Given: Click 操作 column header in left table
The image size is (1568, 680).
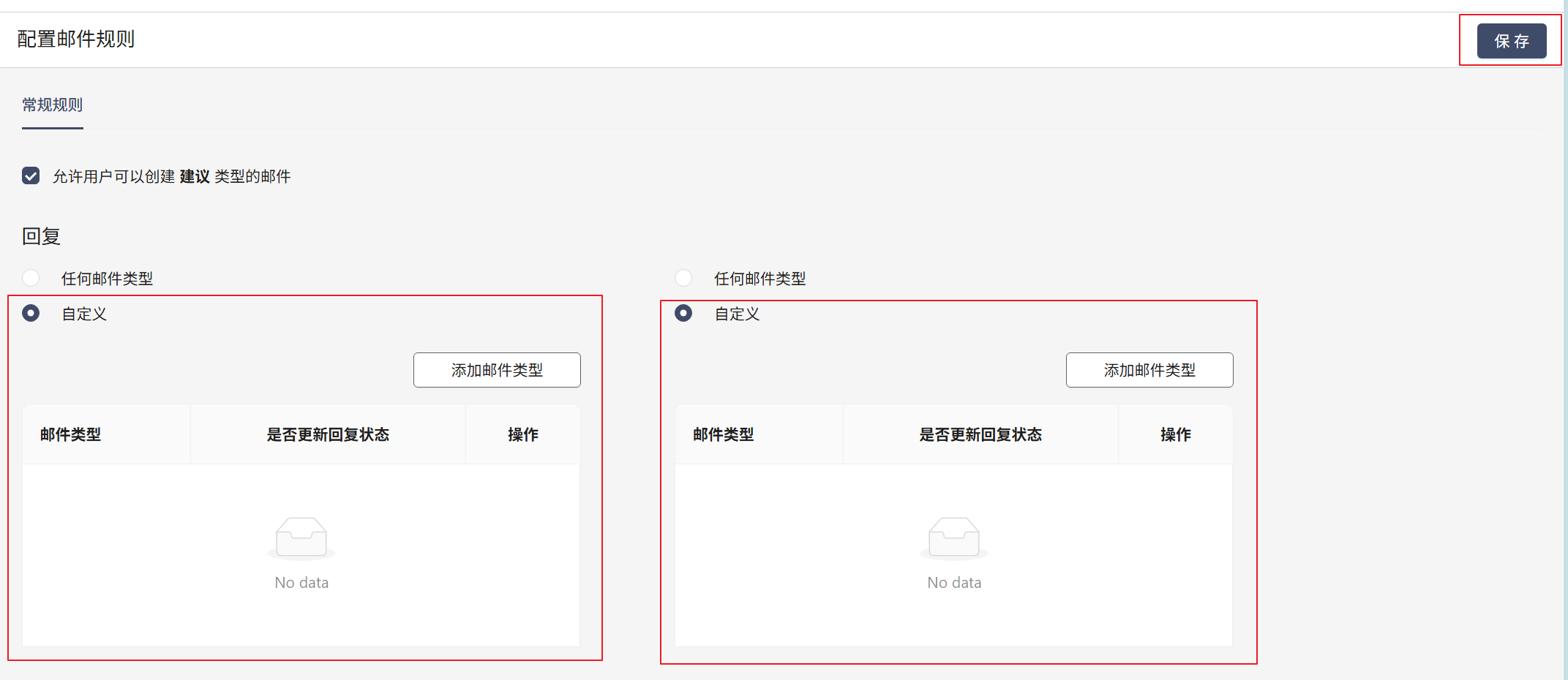Looking at the screenshot, I should pos(523,435).
